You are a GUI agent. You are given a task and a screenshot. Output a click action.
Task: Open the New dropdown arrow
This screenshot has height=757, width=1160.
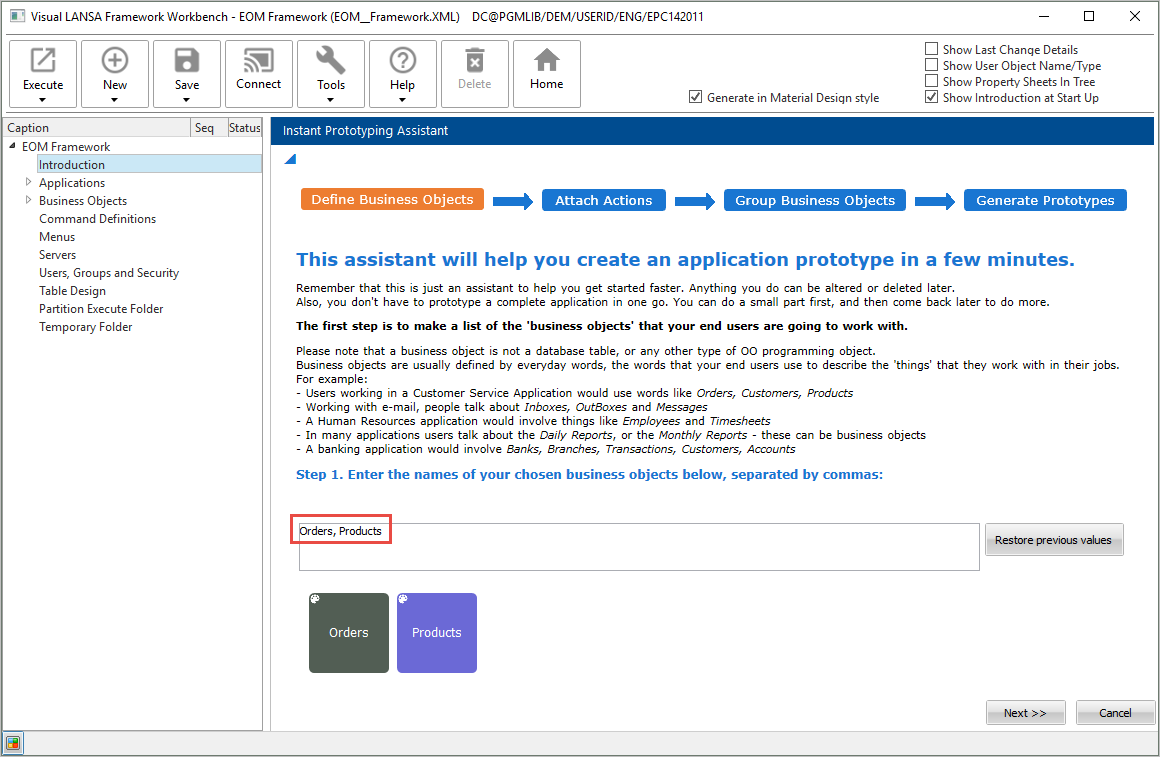pyautogui.click(x=115, y=100)
